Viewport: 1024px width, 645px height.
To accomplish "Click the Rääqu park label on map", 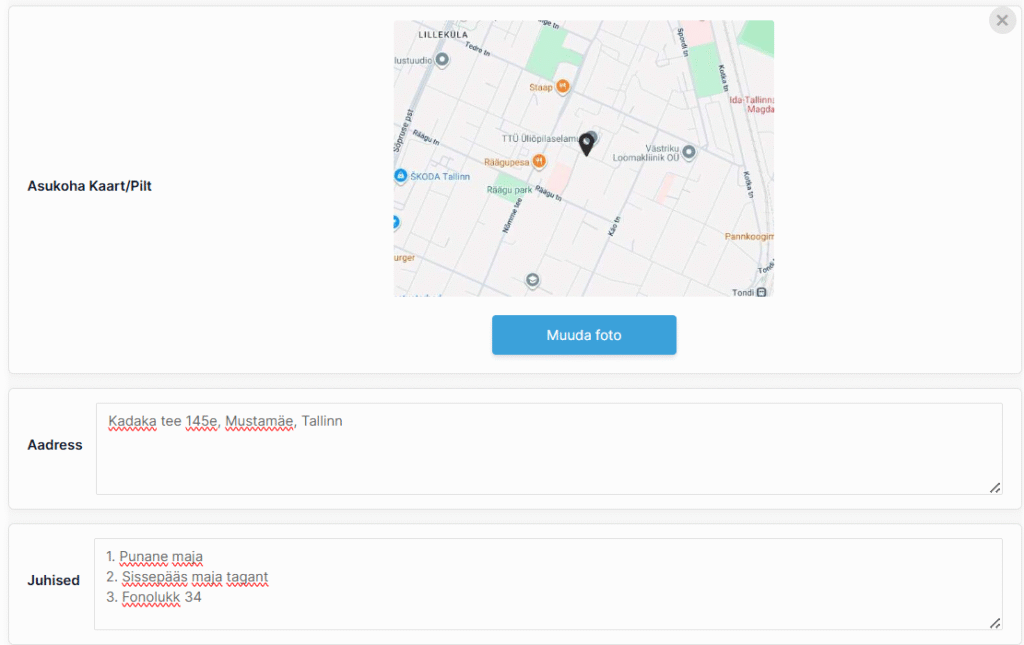I will pos(510,188).
